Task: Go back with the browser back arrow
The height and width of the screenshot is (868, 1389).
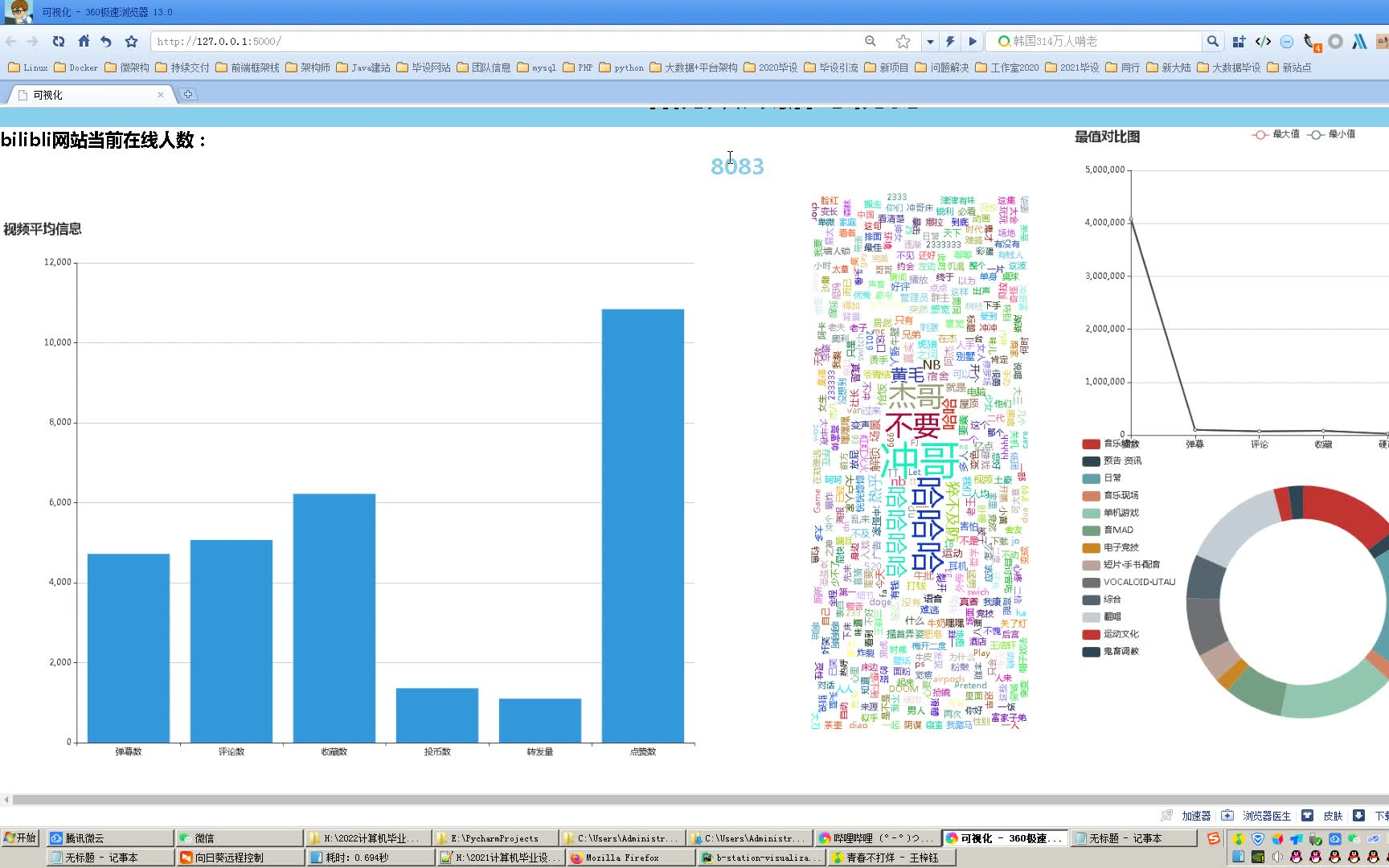Action: (11, 41)
